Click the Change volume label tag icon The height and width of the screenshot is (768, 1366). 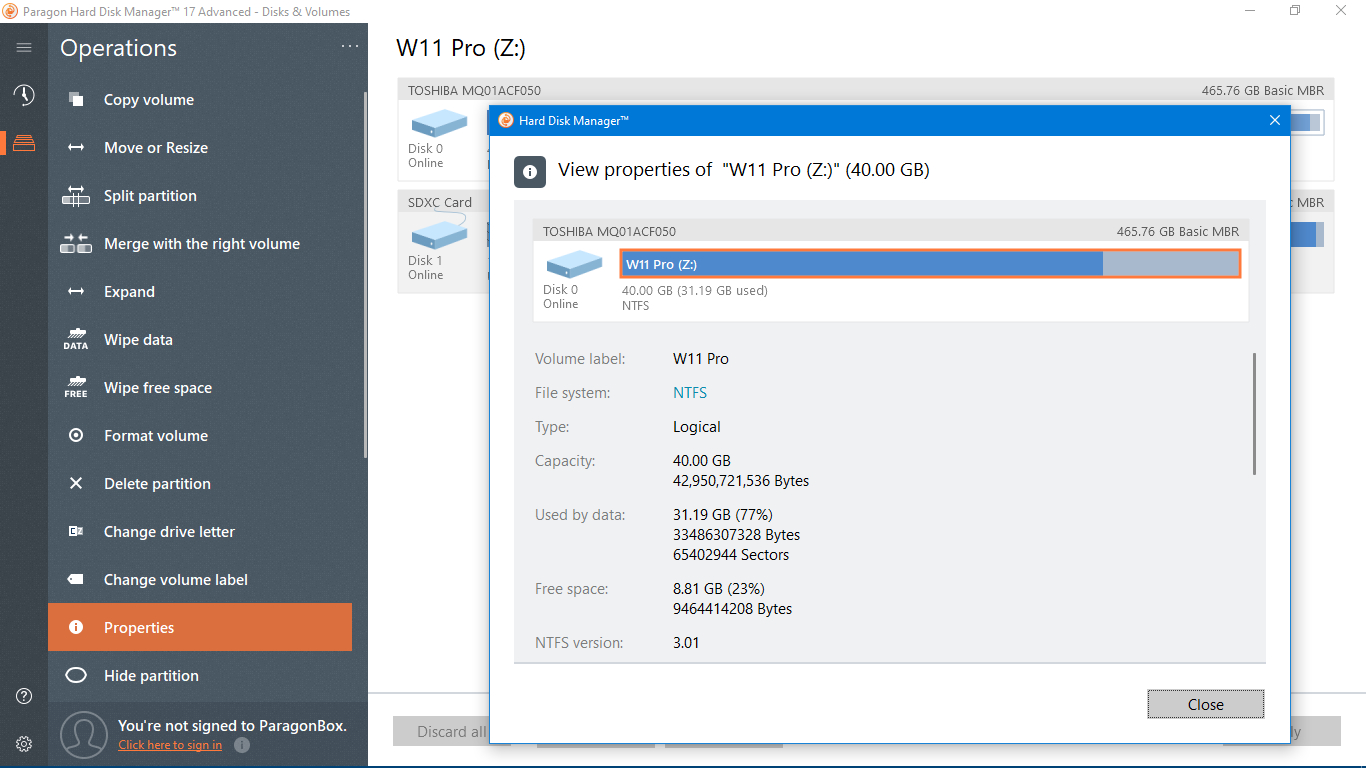click(76, 579)
